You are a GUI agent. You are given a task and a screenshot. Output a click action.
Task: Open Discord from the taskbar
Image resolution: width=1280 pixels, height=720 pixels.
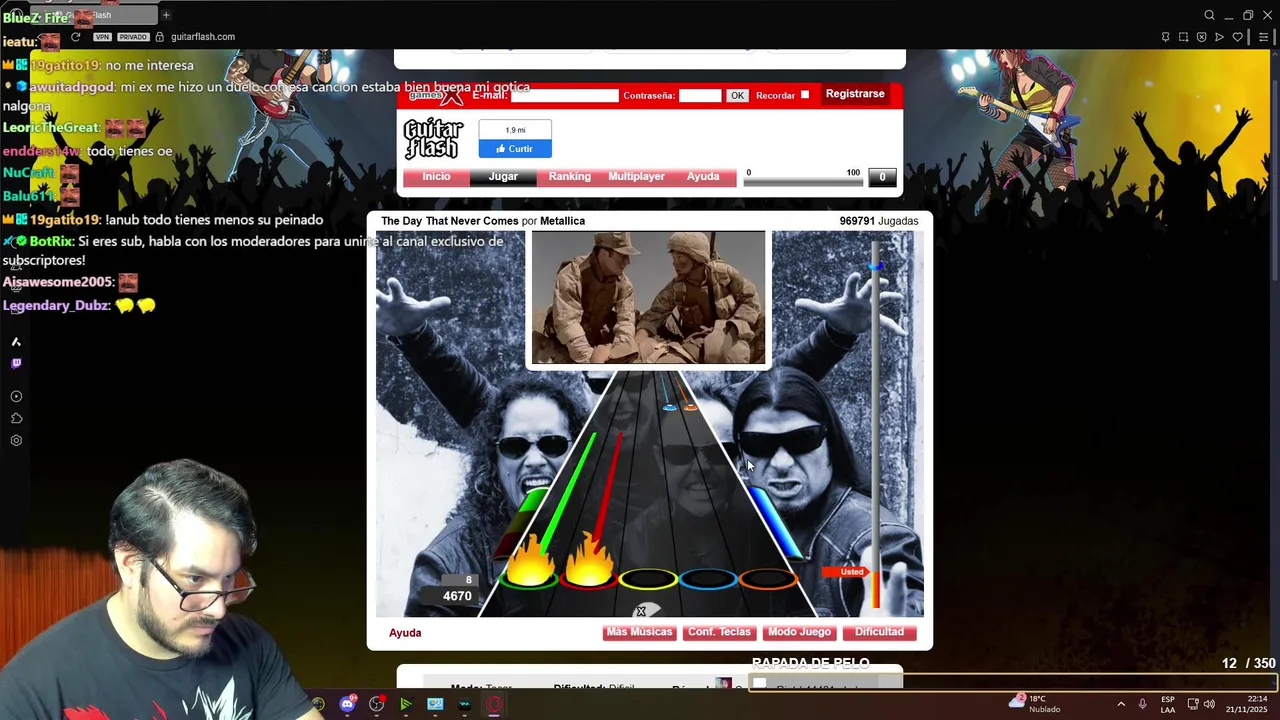coord(347,704)
